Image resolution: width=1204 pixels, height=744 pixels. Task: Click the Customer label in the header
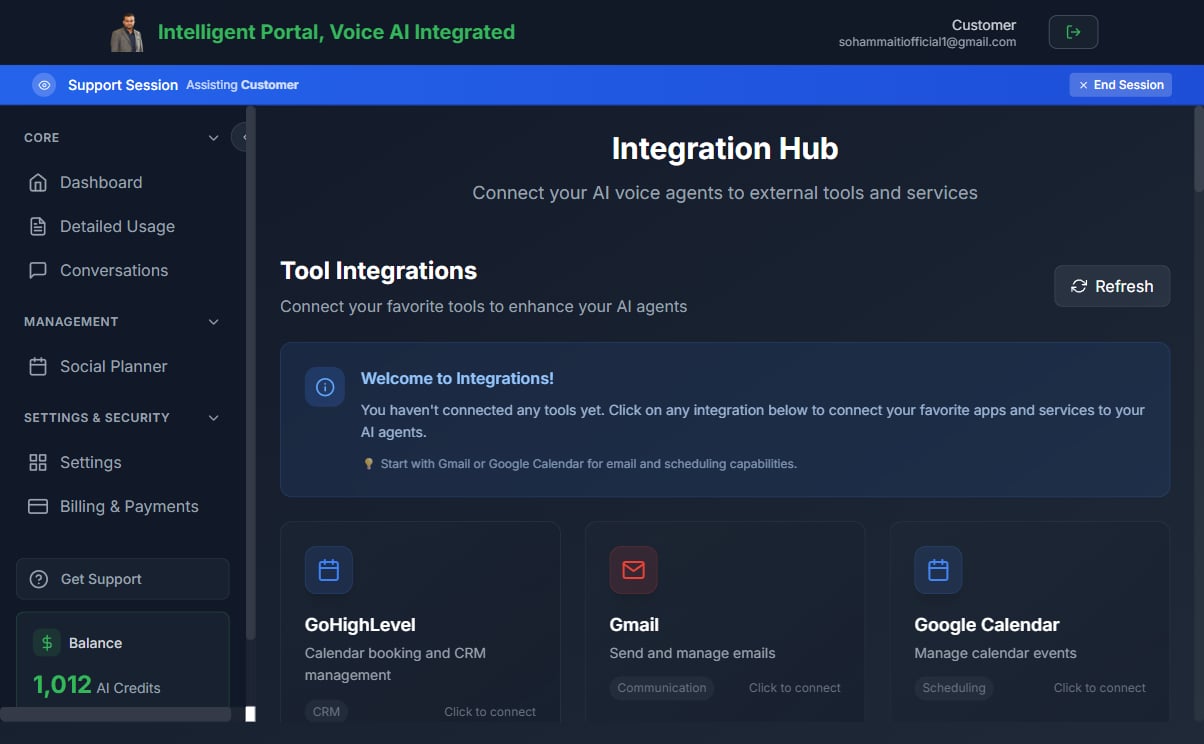click(984, 25)
